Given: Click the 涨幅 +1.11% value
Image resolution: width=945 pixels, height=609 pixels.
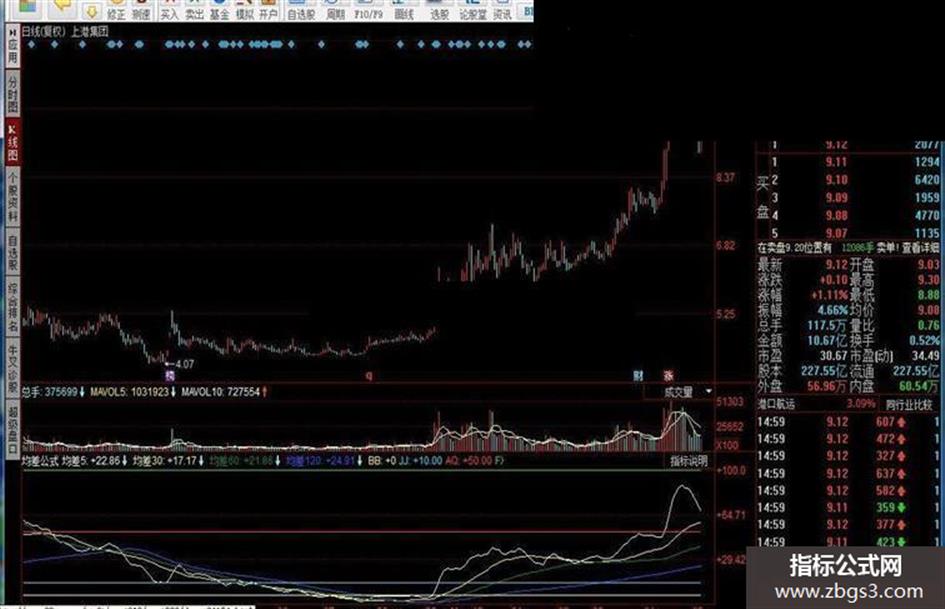Looking at the screenshot, I should (830, 295).
